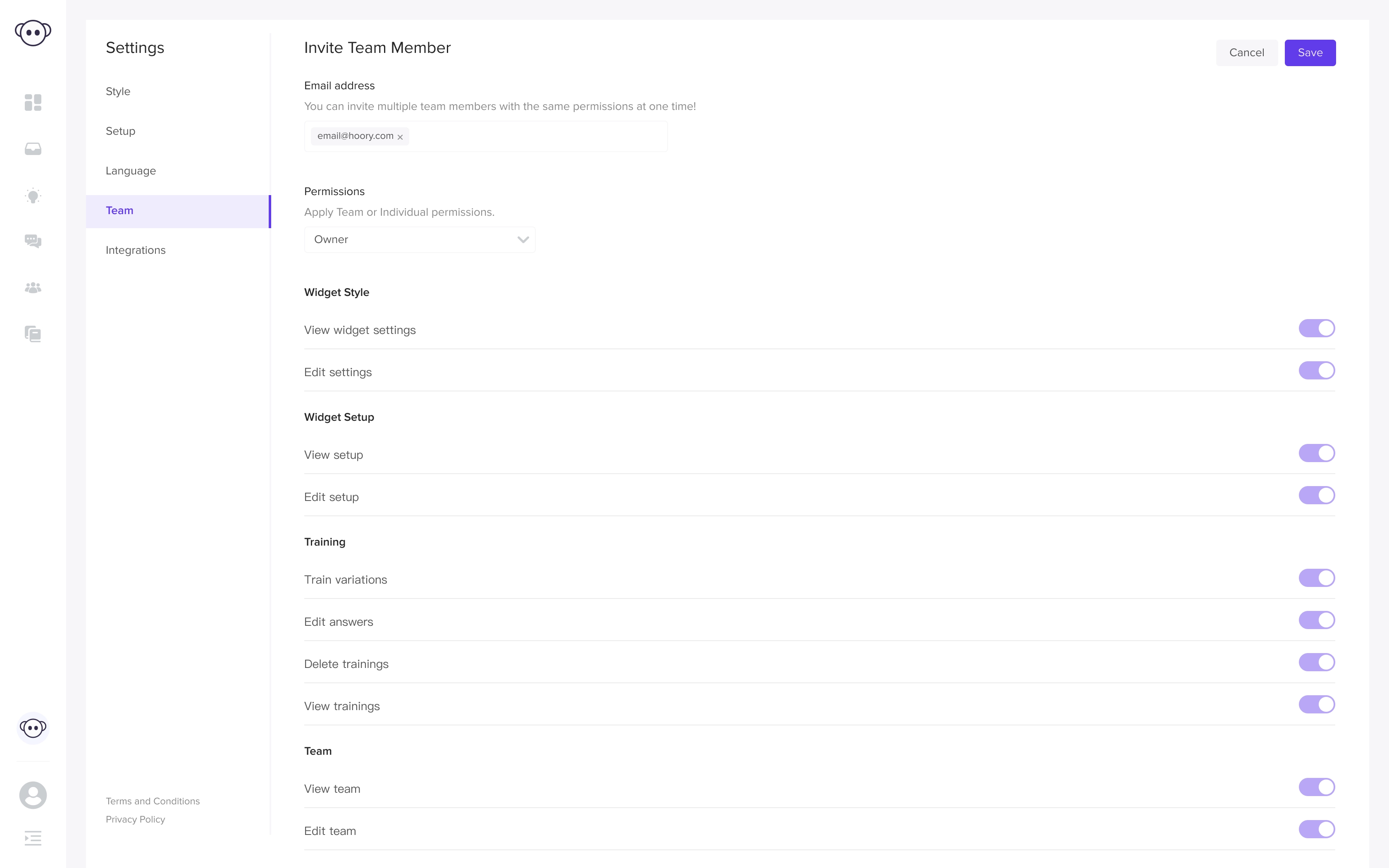
Task: Toggle Edit team permission
Action: tap(1317, 829)
